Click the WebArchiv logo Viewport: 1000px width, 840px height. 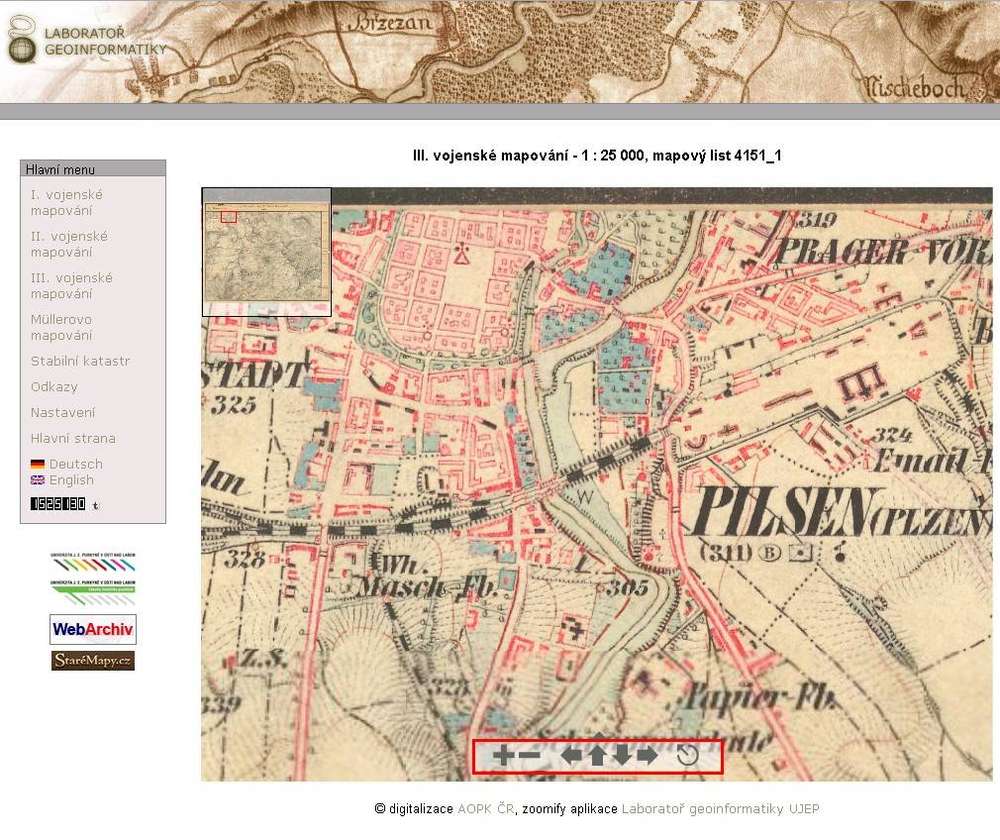point(93,629)
